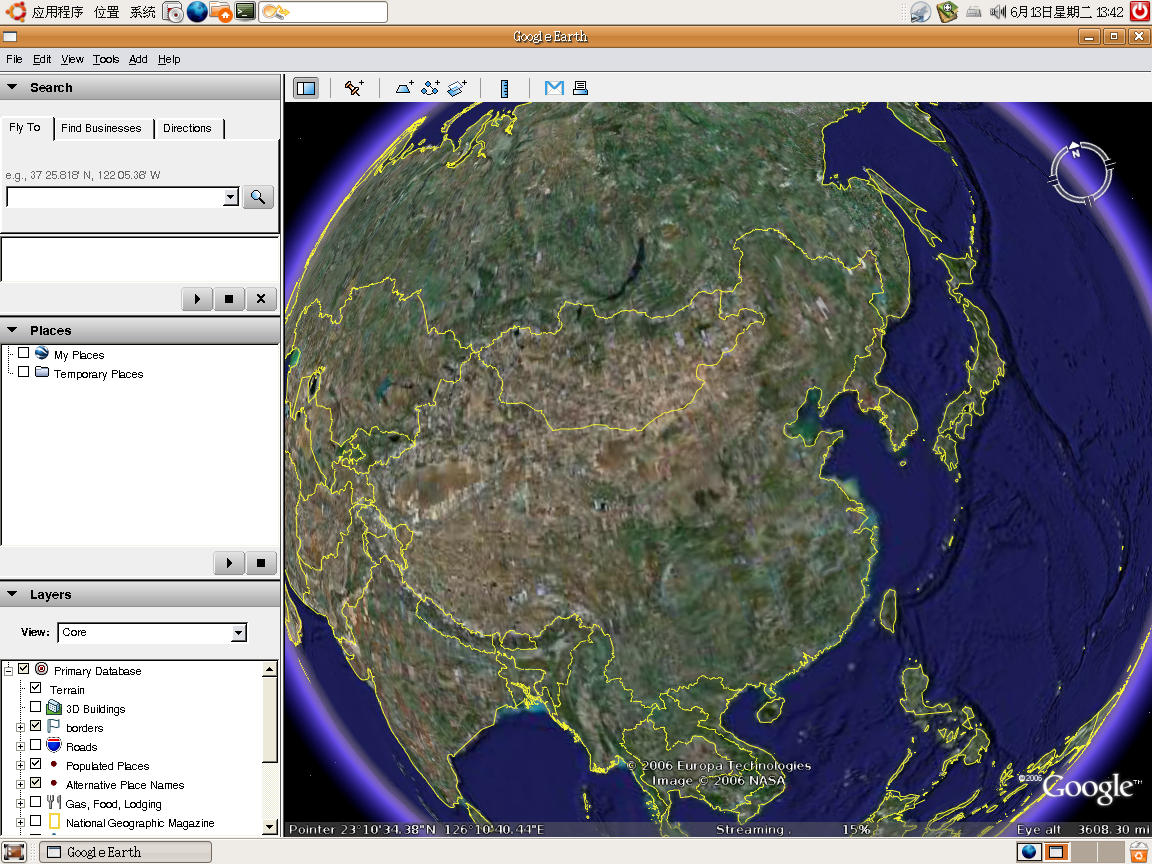Expand the Alternative Place Names node
Screen dimensions: 1152x864
(x=21, y=785)
